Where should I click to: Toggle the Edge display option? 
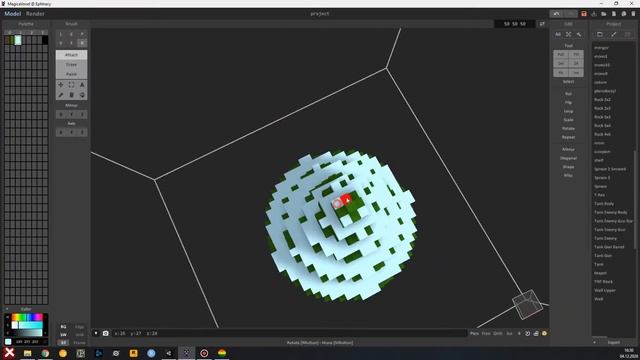click(x=80, y=327)
